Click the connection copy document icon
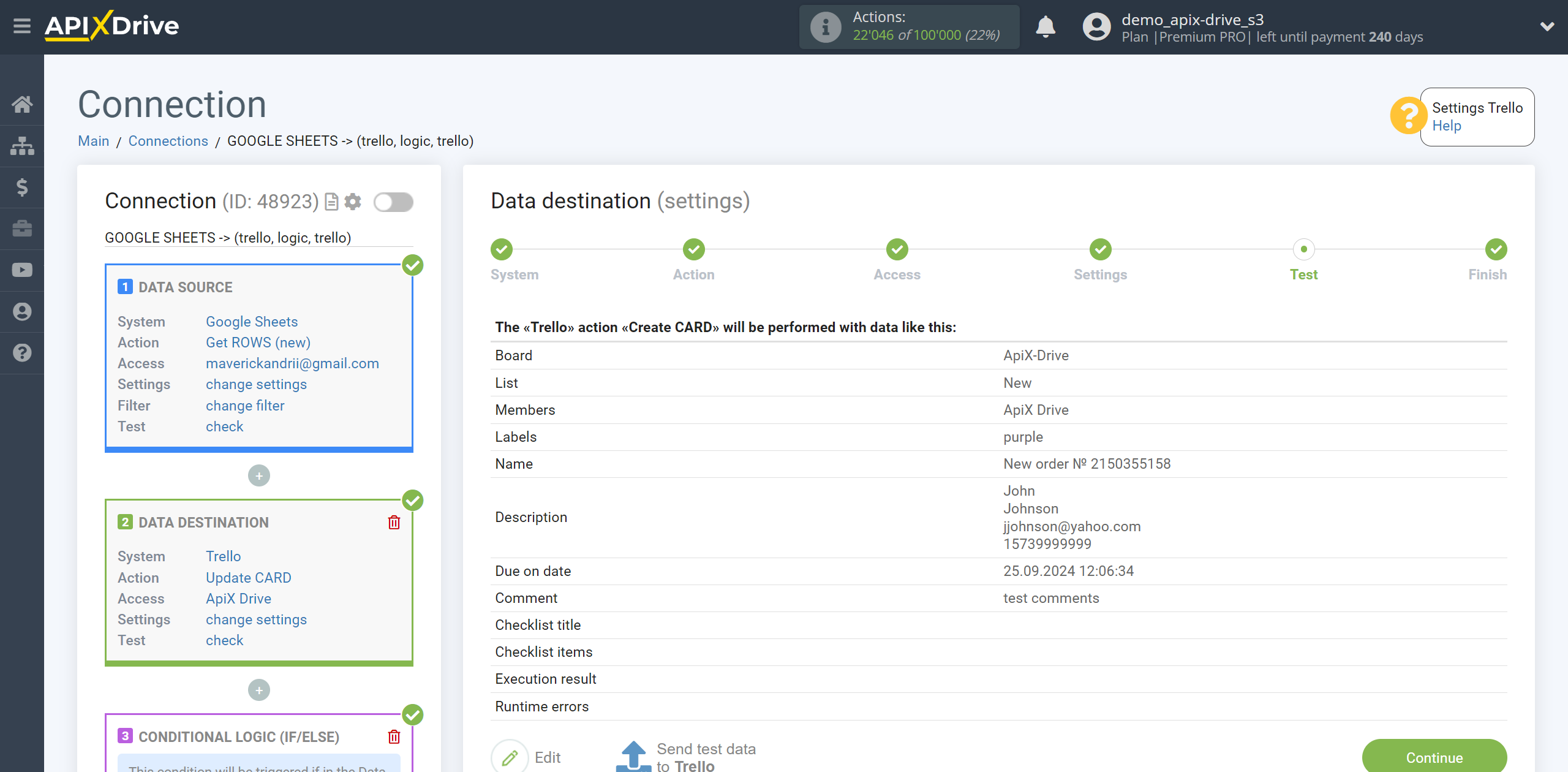 coord(331,202)
